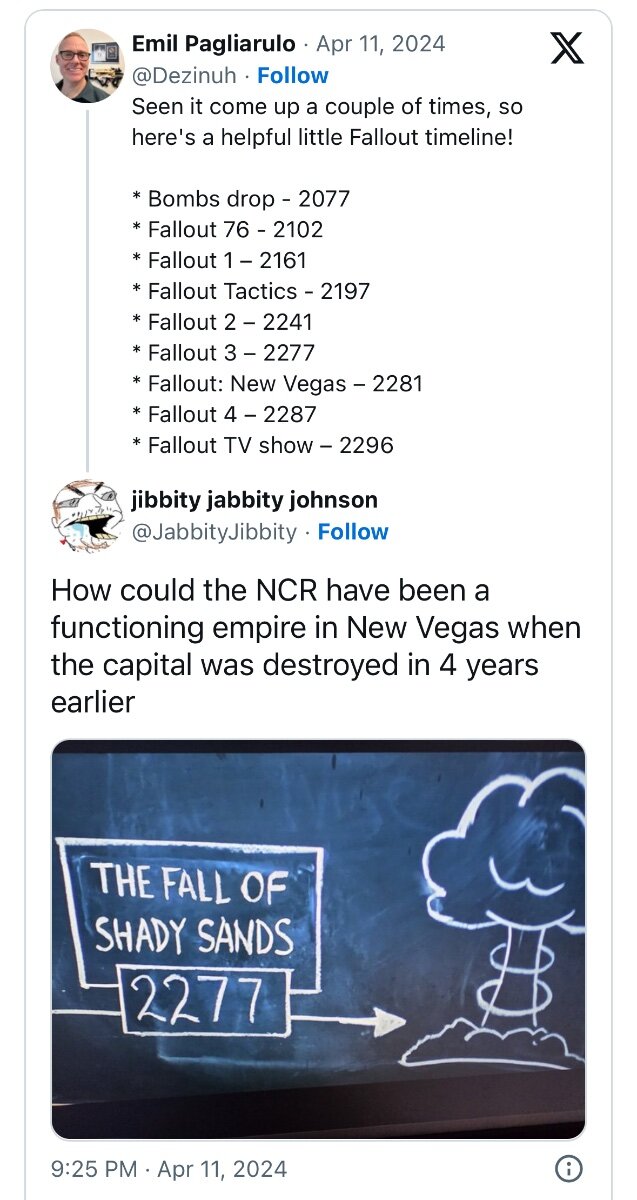
Task: Open the @JabbityJibbity handle link
Action: coord(214,532)
